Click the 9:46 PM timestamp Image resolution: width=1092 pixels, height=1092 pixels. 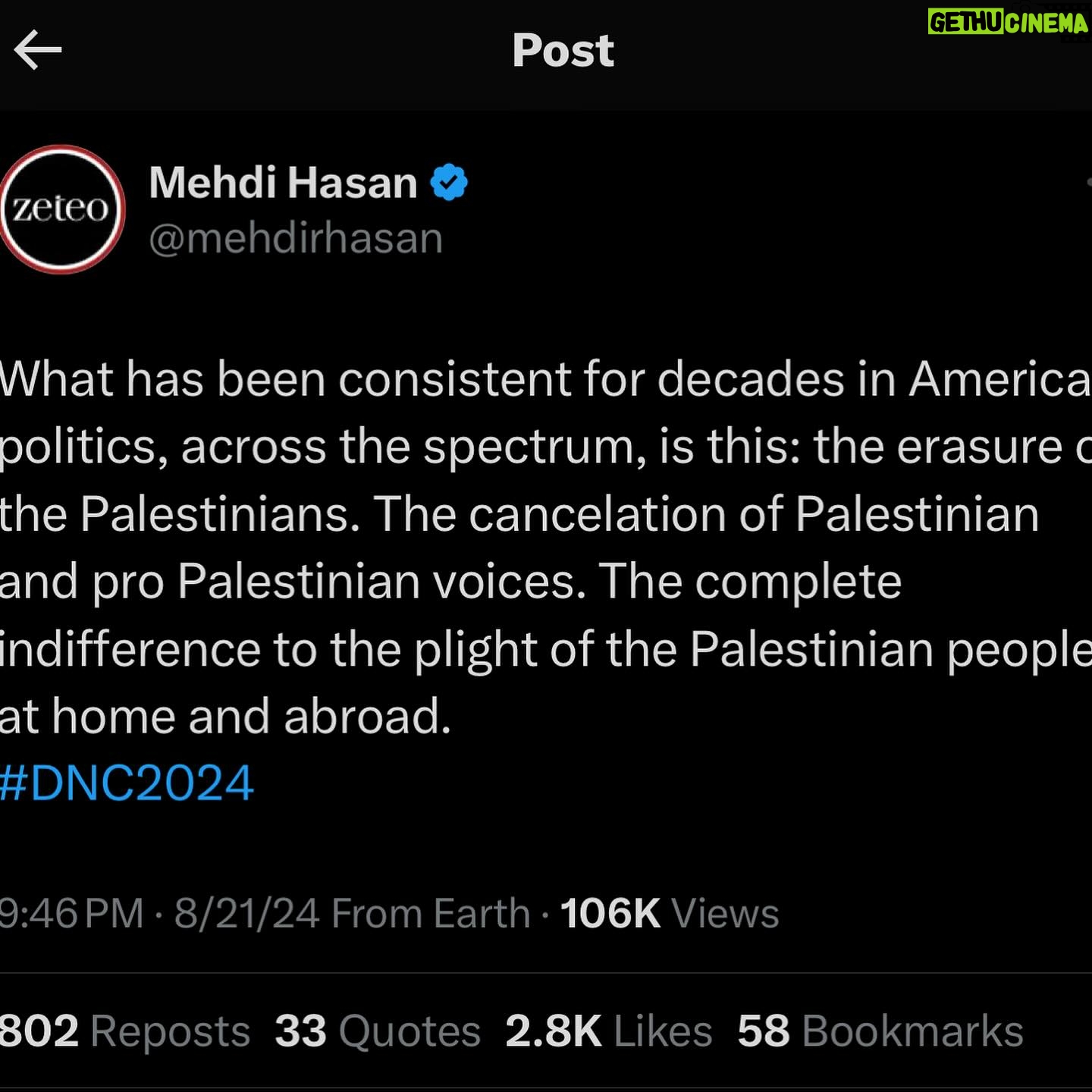(x=71, y=913)
